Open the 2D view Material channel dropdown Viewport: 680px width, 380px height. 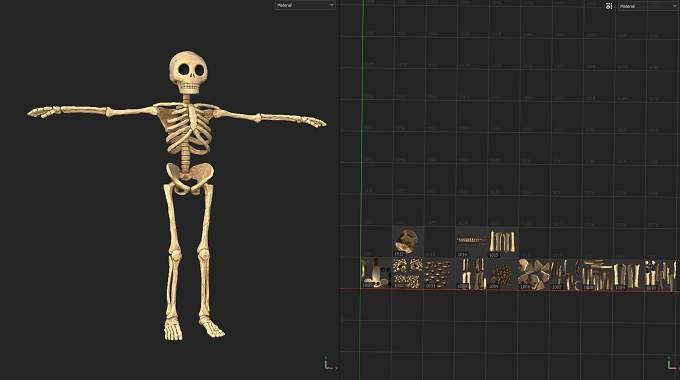coord(648,6)
